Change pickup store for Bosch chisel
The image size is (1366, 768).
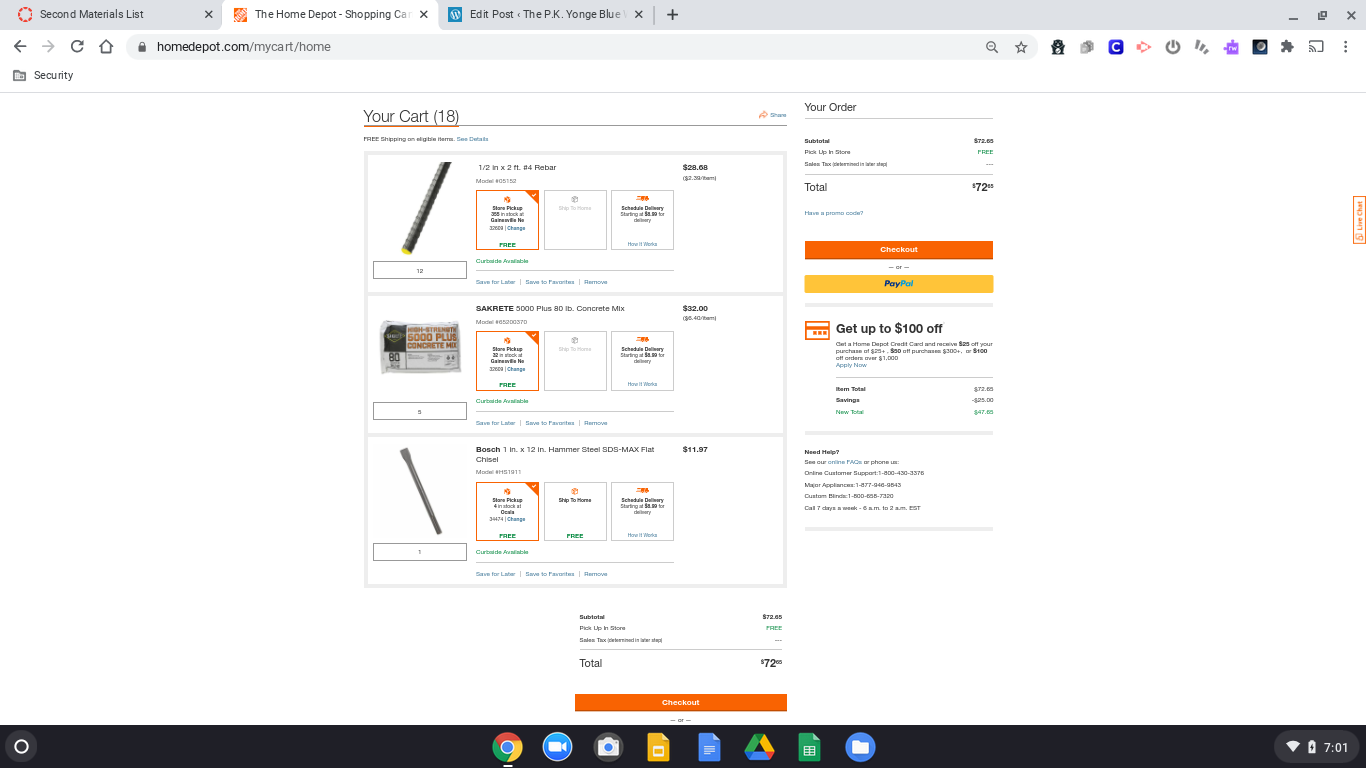[516, 520]
